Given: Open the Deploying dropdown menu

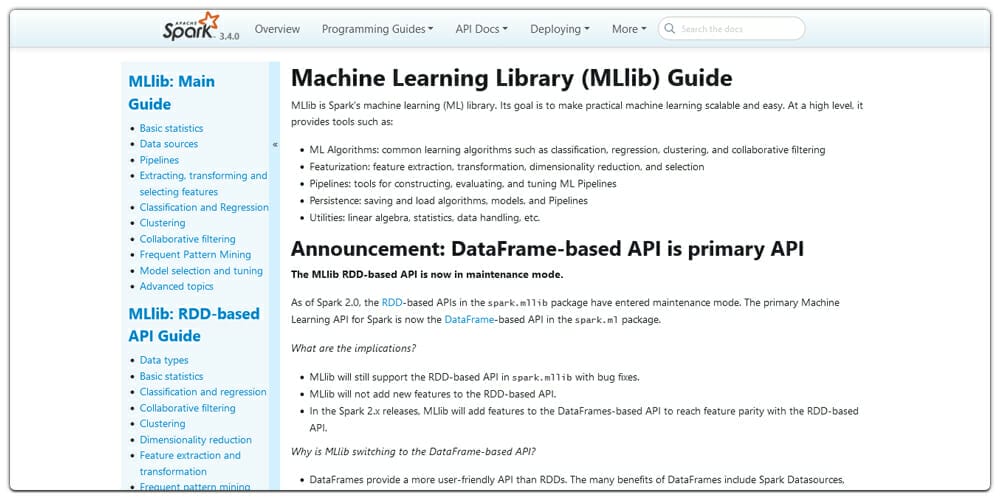Looking at the screenshot, I should (559, 29).
